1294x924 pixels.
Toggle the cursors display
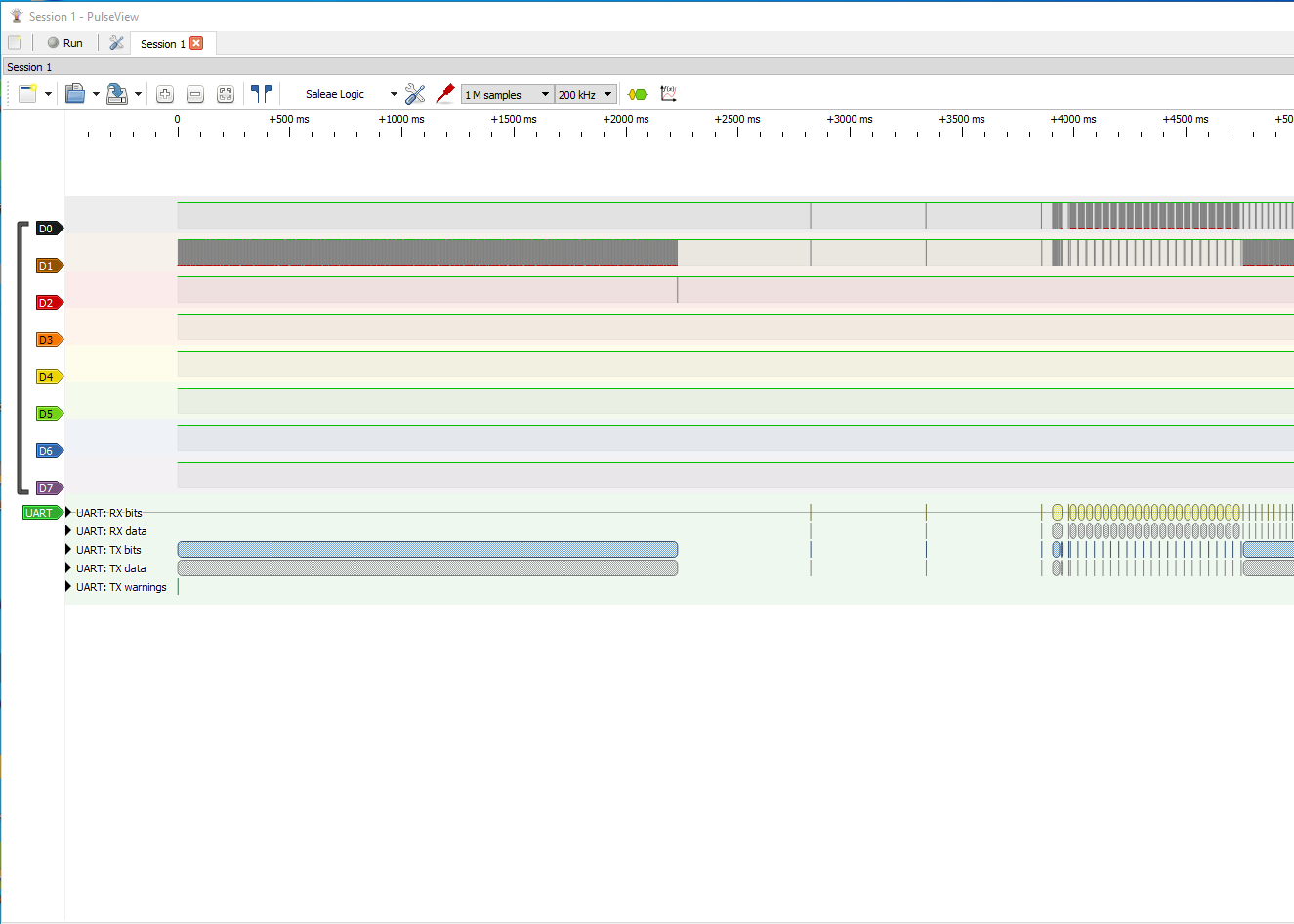[x=262, y=94]
